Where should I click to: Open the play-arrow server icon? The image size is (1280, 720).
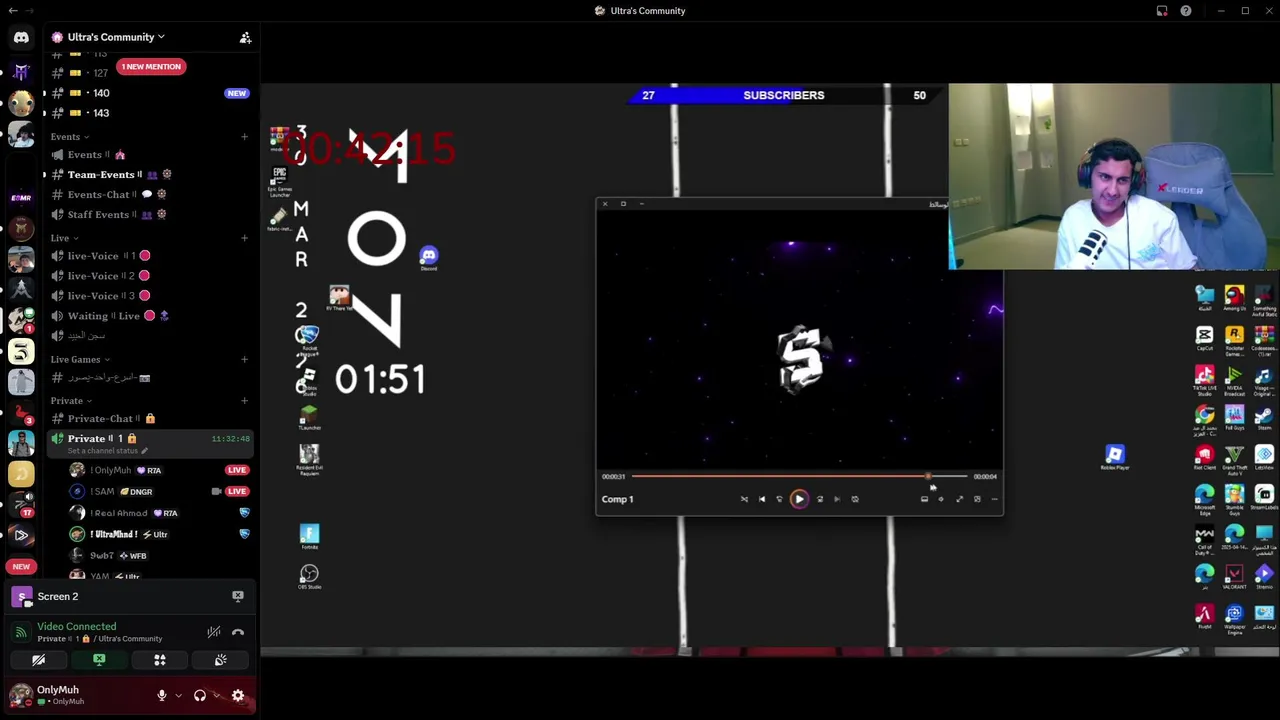tap(21, 535)
